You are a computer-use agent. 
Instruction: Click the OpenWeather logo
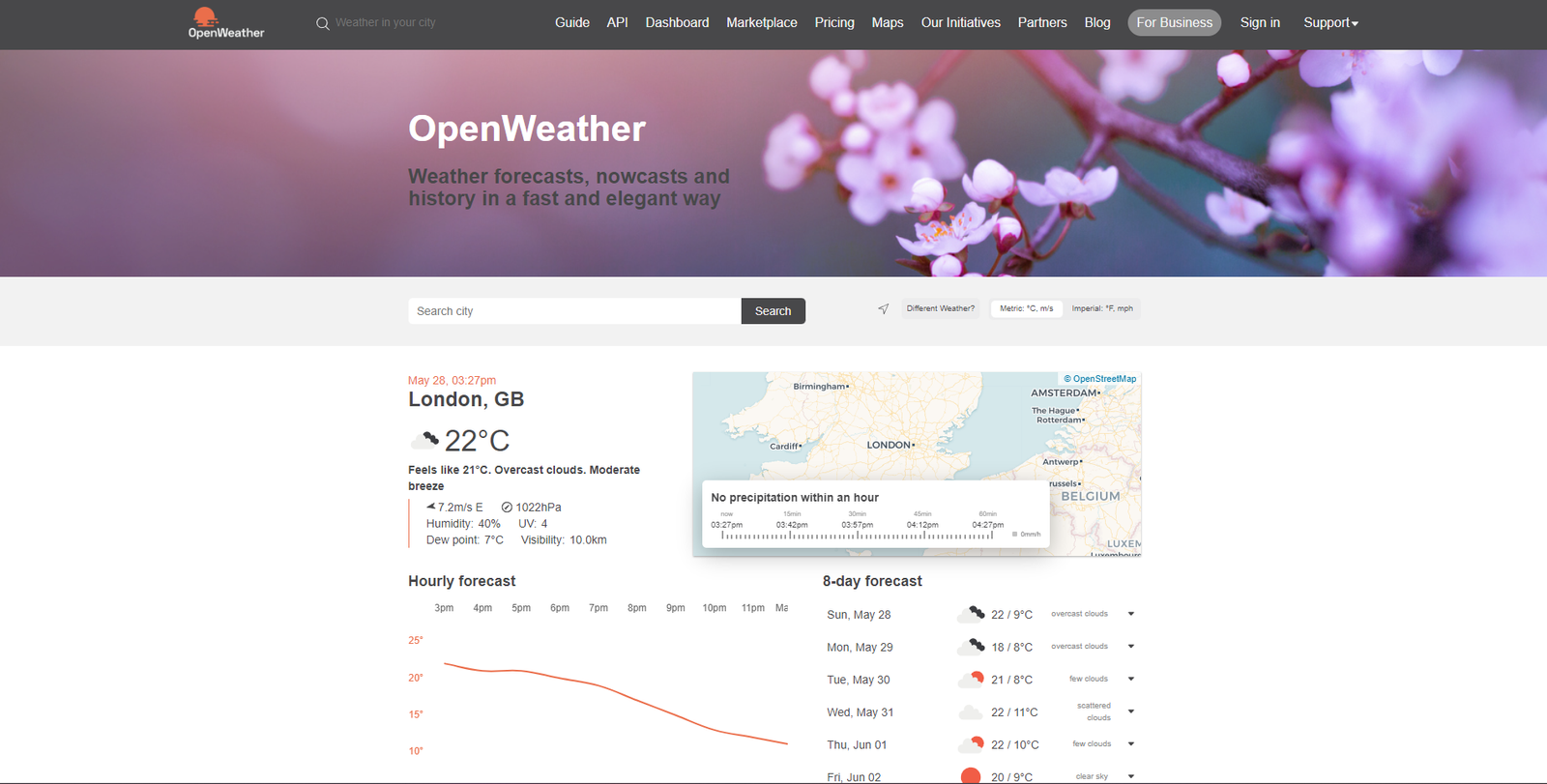point(226,23)
